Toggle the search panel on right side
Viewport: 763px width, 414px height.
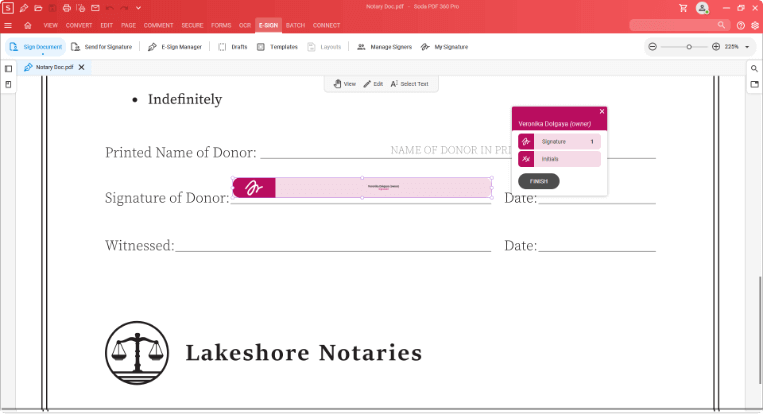tap(754, 68)
